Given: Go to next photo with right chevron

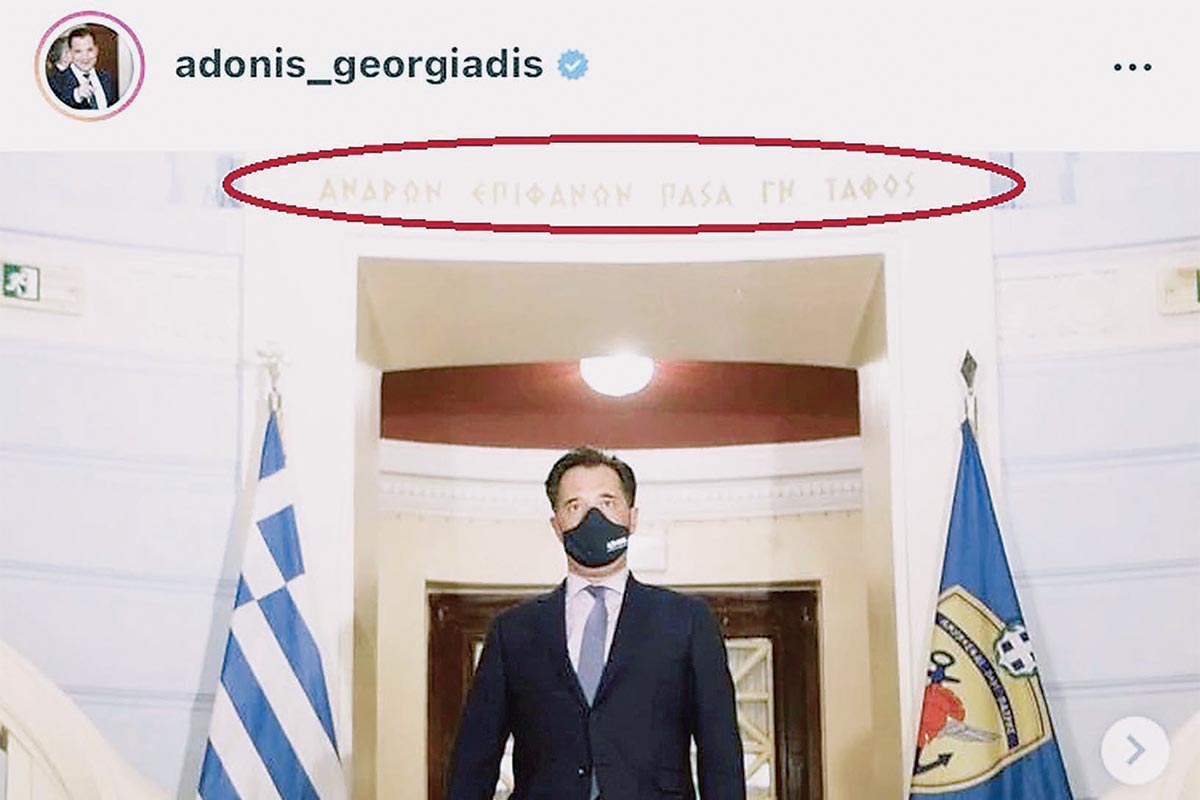Looking at the screenshot, I should (x=1134, y=750).
